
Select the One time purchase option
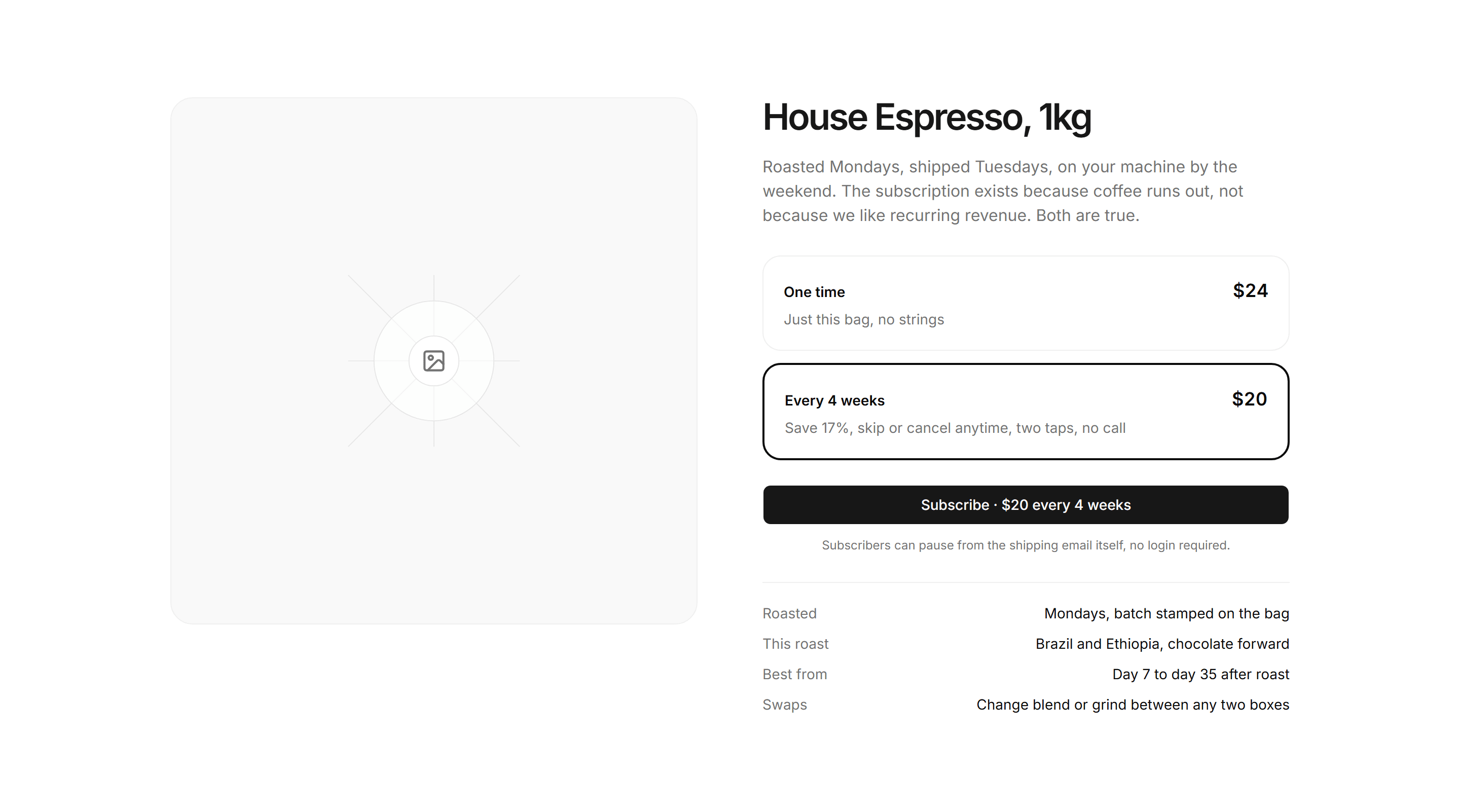coord(1025,303)
